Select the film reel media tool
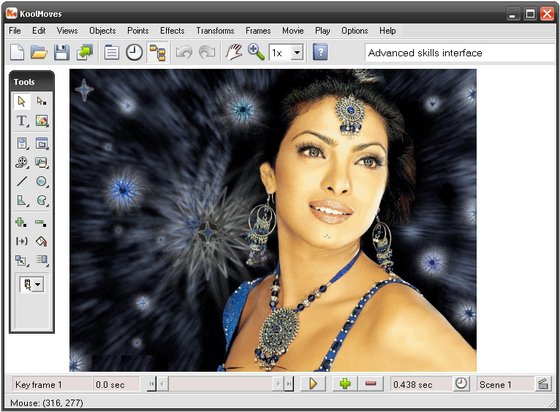This screenshot has height=412, width=560. coord(22,162)
